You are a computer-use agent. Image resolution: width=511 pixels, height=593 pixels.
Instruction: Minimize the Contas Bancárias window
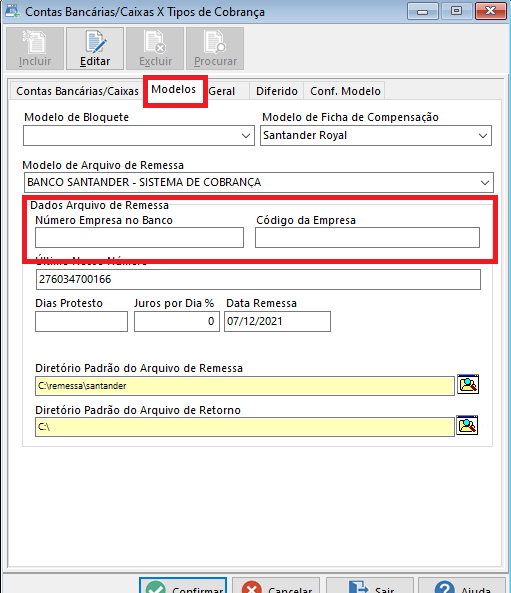point(422,11)
